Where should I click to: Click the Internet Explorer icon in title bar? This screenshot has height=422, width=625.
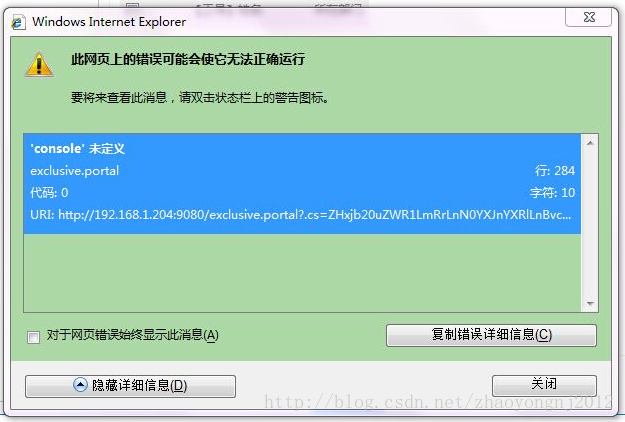19,22
